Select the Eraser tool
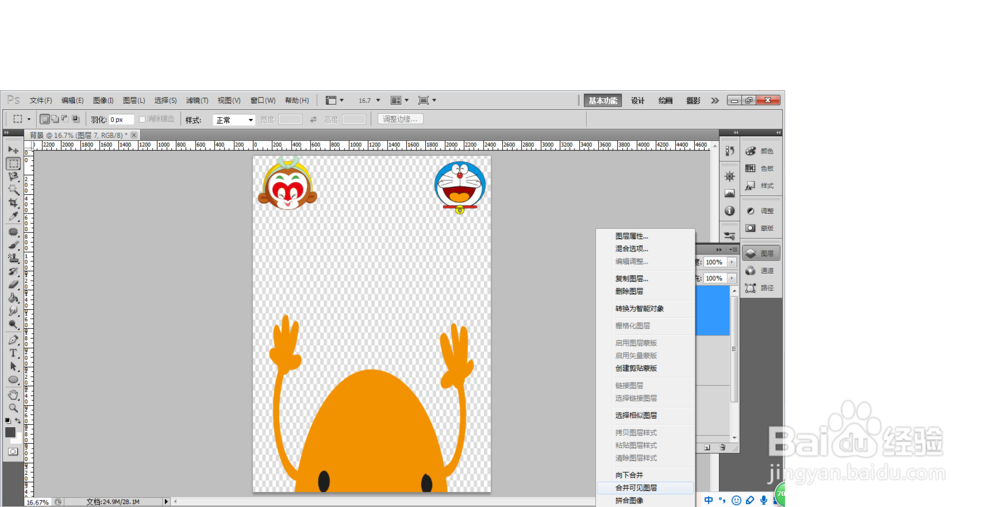The height and width of the screenshot is (507, 1000). pyautogui.click(x=13, y=284)
